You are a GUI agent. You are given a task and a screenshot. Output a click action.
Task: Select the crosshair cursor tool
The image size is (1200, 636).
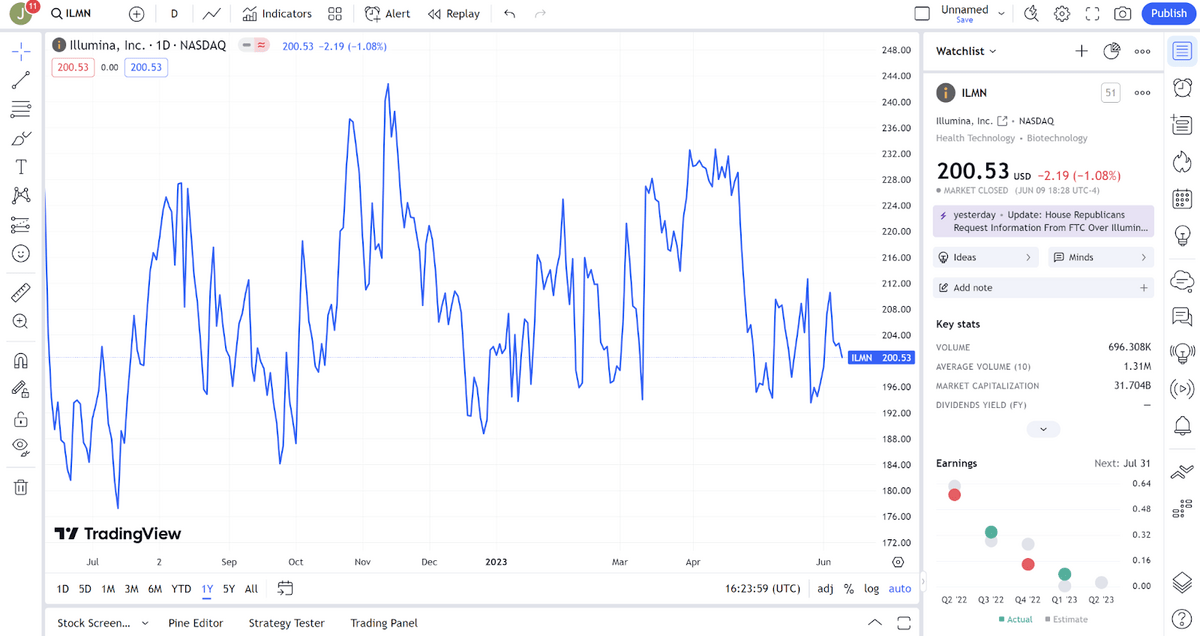coord(20,50)
